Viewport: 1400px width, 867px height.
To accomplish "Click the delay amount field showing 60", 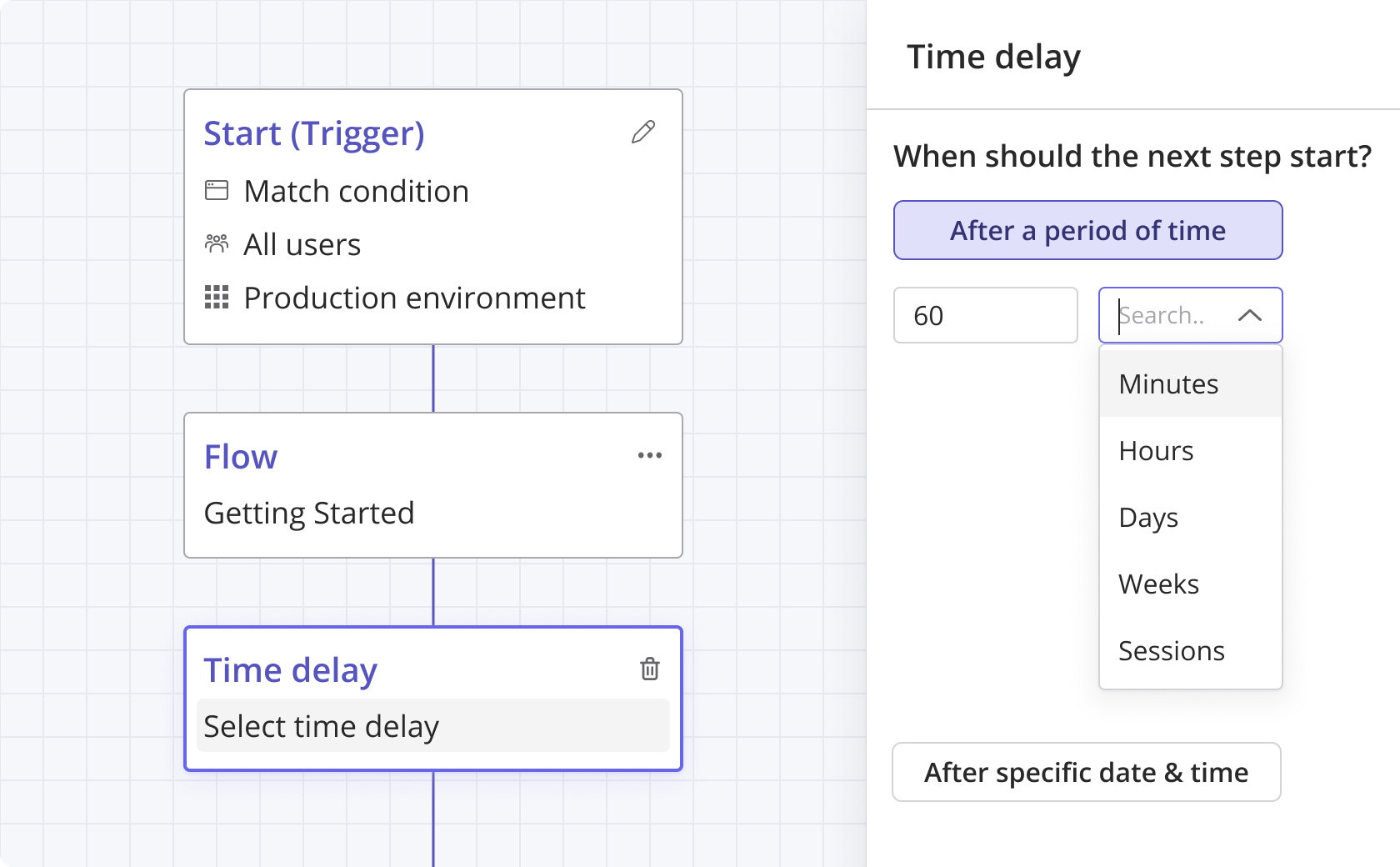I will coord(985,315).
